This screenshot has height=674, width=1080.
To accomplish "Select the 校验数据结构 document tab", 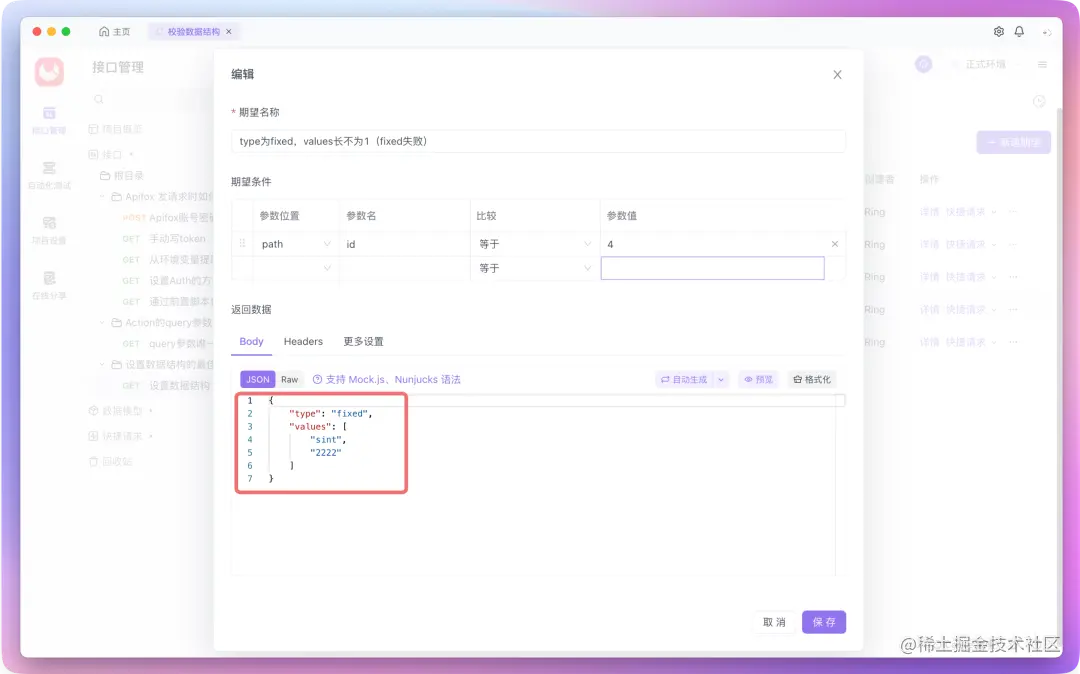I will (192, 31).
